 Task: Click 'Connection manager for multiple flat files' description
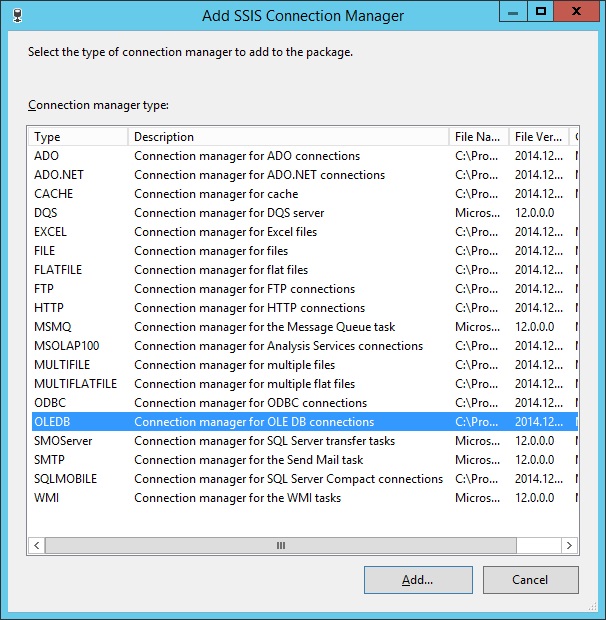pos(245,384)
